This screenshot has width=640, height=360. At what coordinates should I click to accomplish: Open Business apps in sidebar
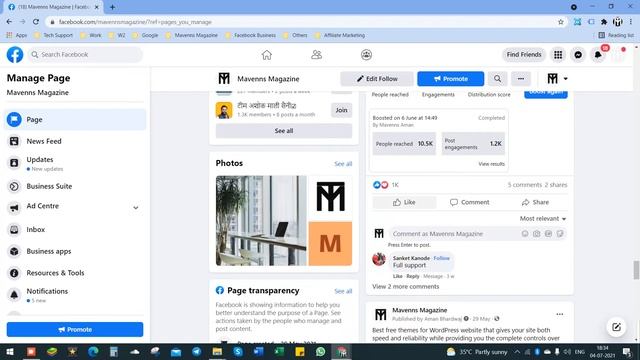click(75, 251)
